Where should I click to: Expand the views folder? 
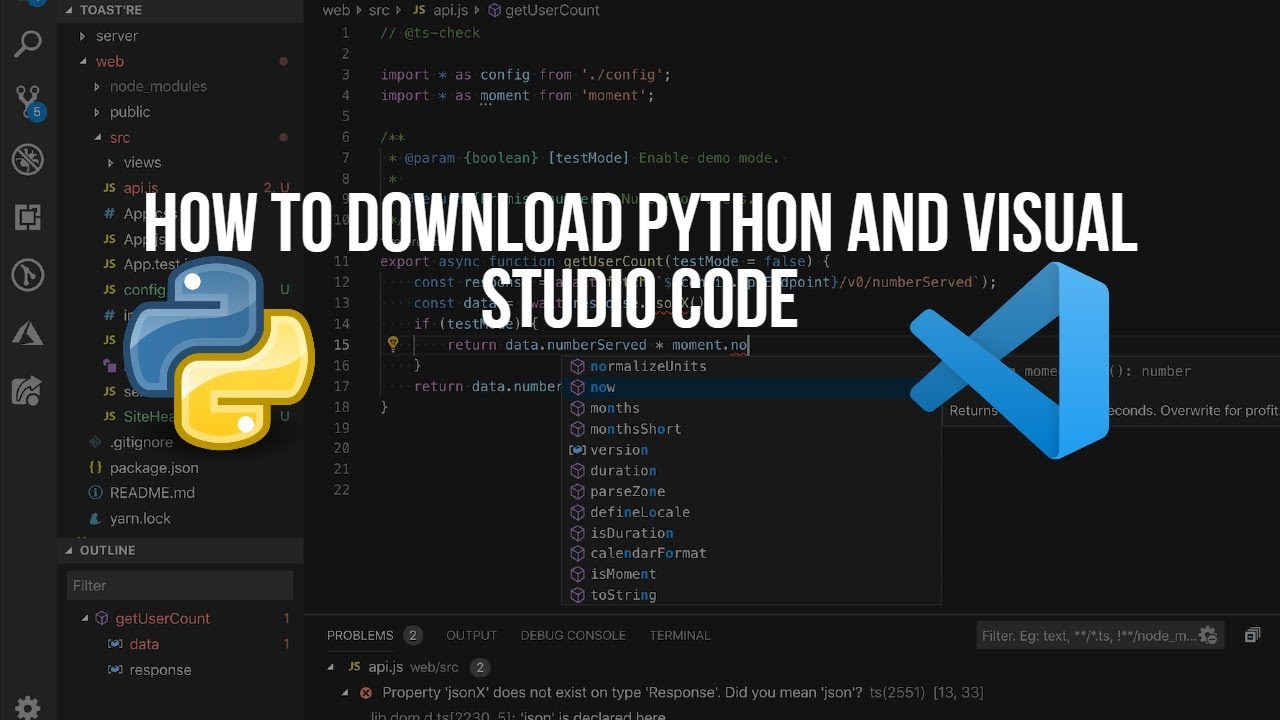click(x=111, y=163)
